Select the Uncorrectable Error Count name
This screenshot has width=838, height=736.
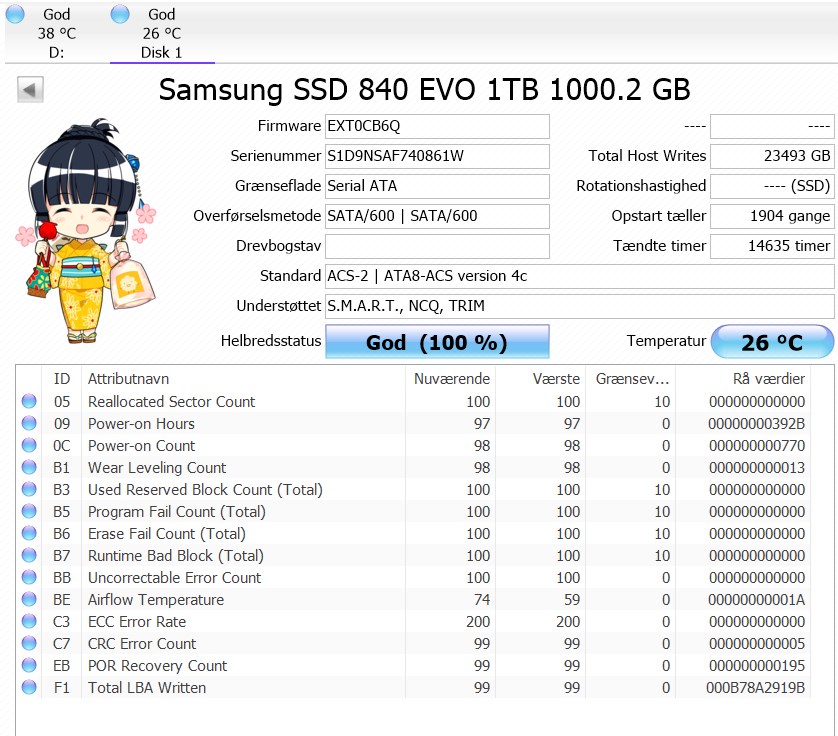tap(175, 578)
